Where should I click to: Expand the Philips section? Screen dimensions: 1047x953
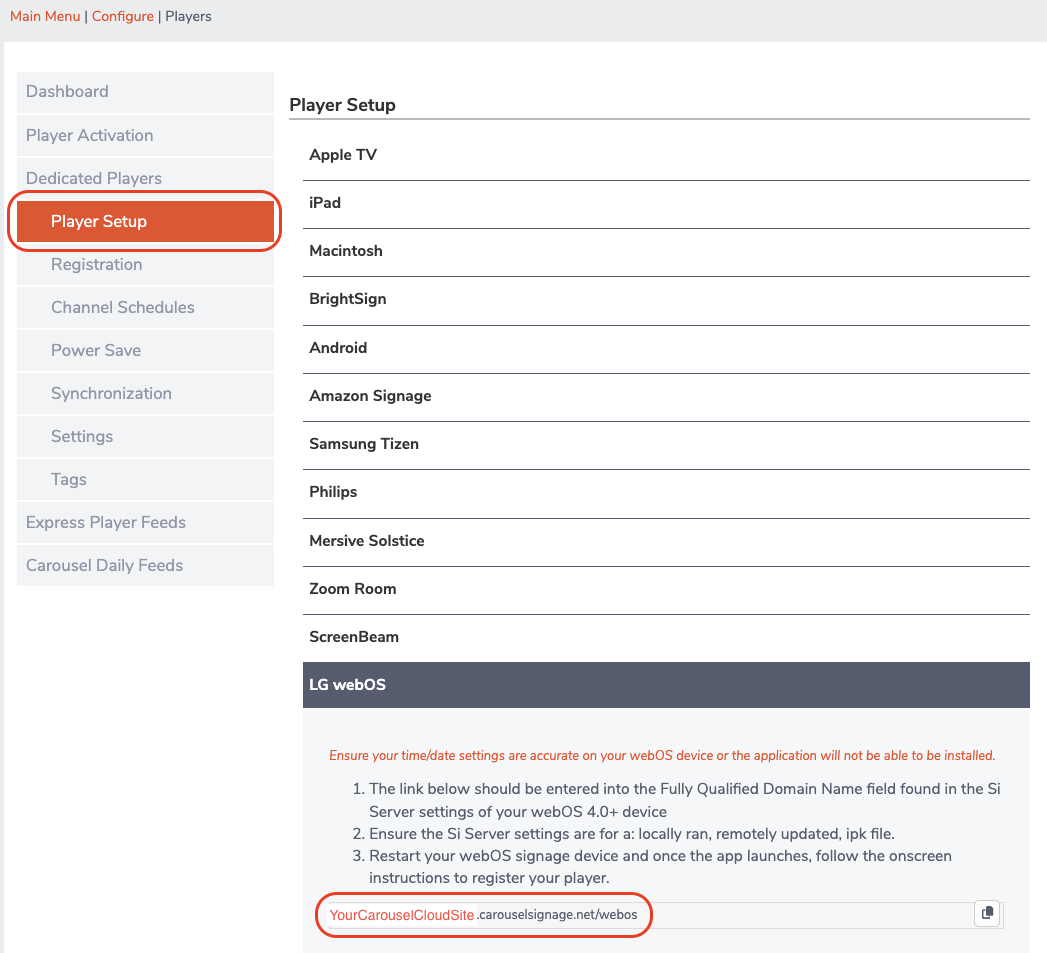click(666, 492)
